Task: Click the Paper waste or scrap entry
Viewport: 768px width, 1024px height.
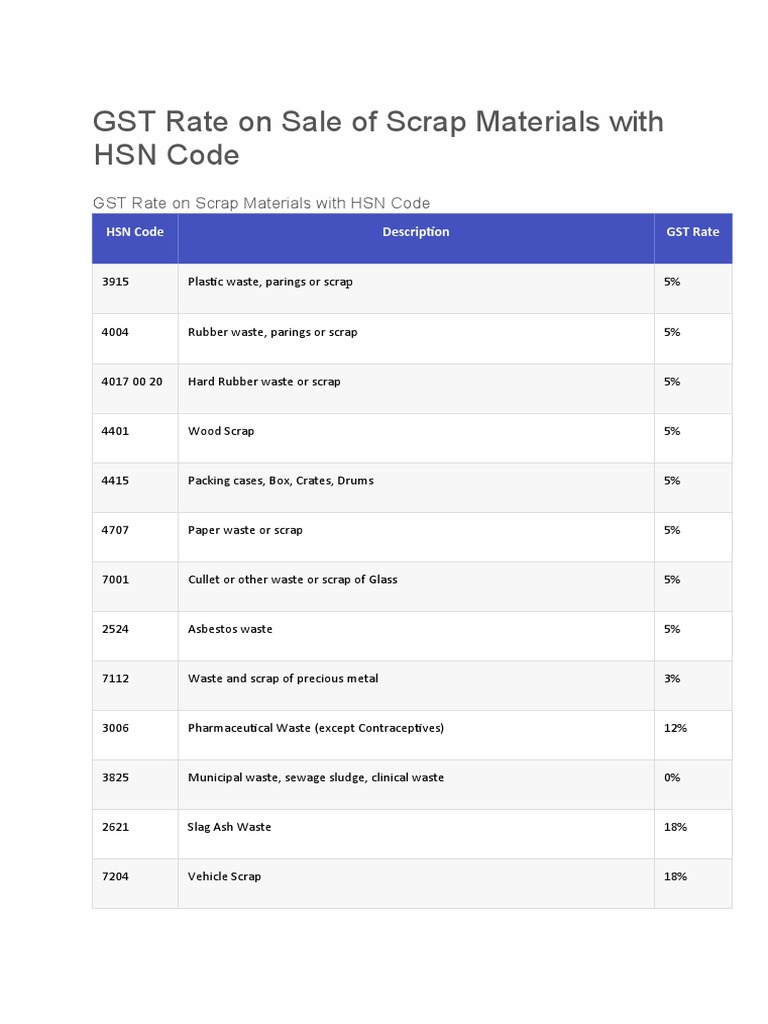Action: click(245, 530)
